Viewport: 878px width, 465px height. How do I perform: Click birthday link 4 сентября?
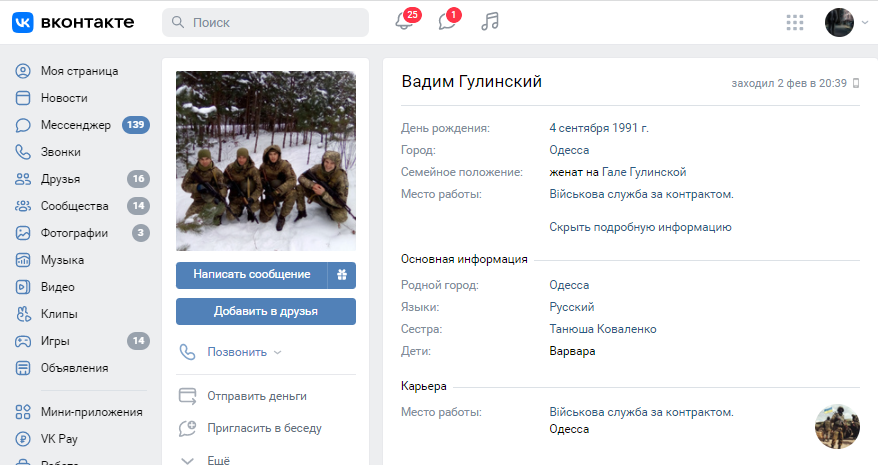(x=579, y=128)
